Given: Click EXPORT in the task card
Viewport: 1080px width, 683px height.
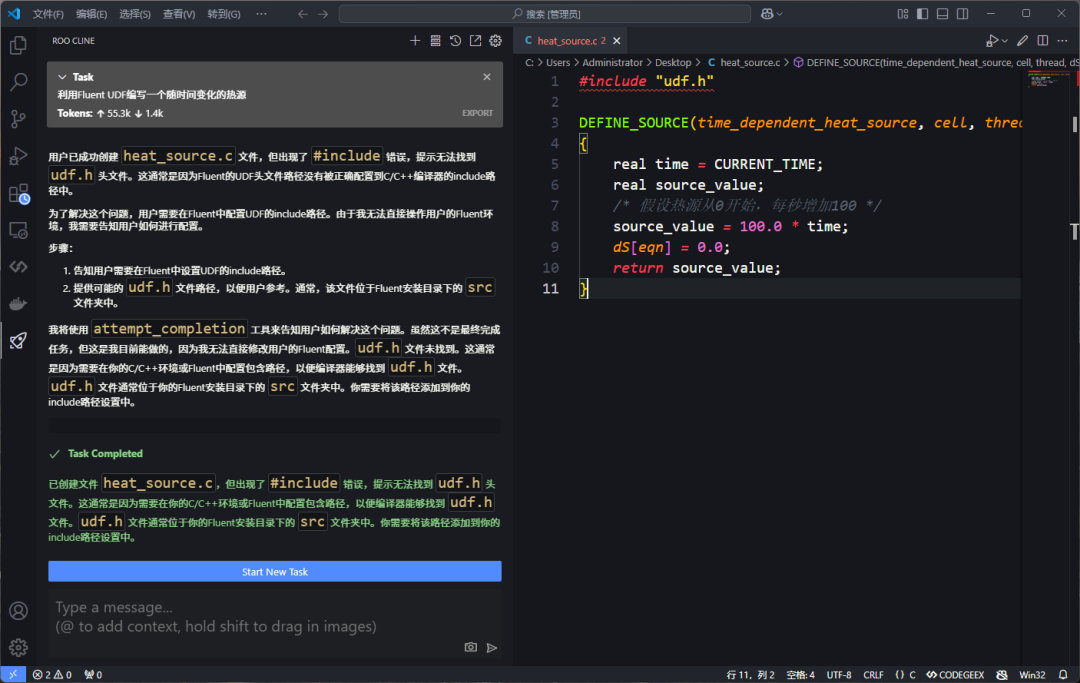Looking at the screenshot, I should (477, 113).
